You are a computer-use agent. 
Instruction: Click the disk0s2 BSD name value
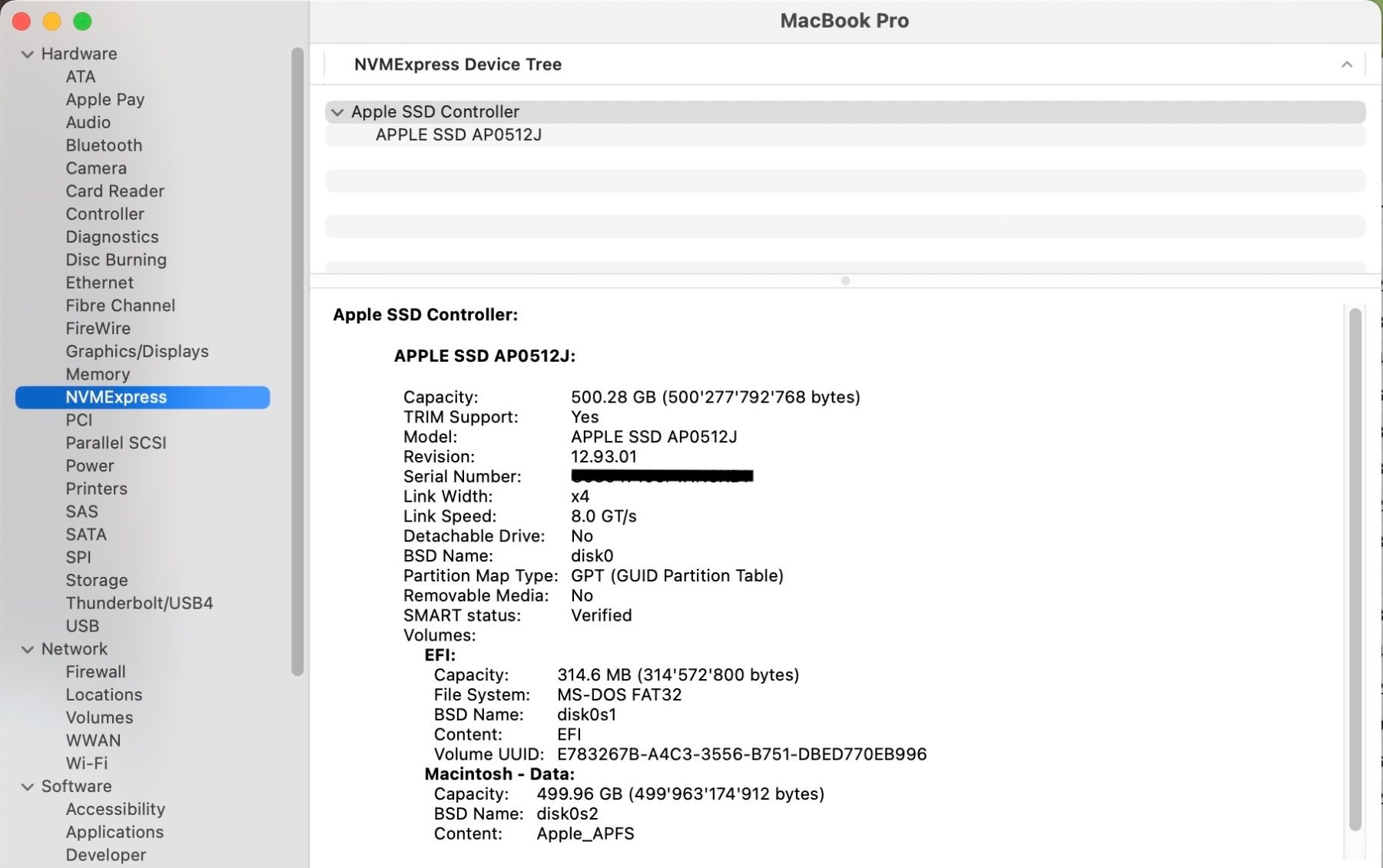click(x=567, y=814)
